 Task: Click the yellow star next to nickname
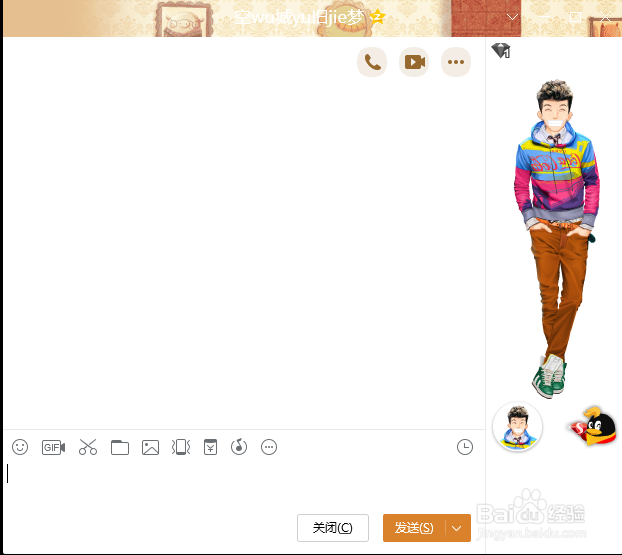[x=377, y=17]
